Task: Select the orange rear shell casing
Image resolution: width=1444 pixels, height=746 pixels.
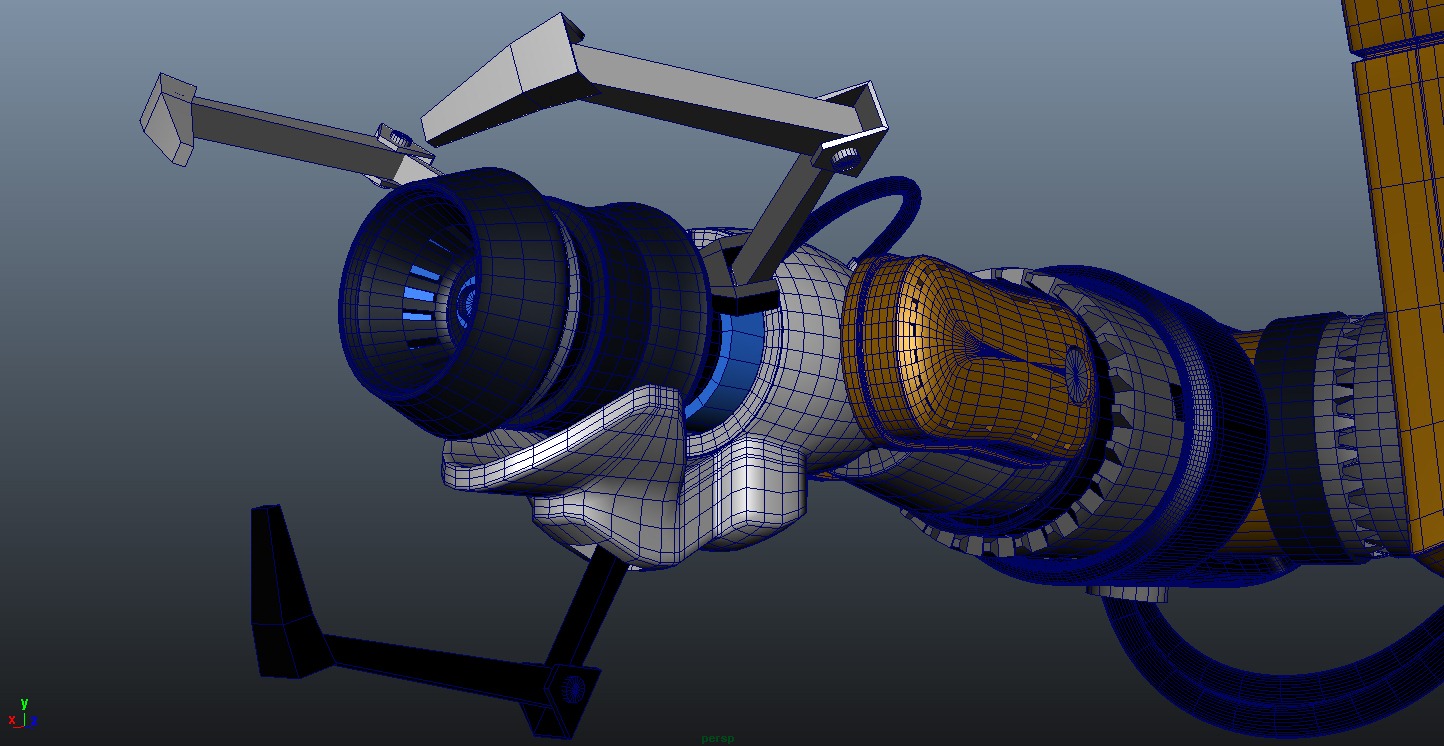Action: (970, 360)
